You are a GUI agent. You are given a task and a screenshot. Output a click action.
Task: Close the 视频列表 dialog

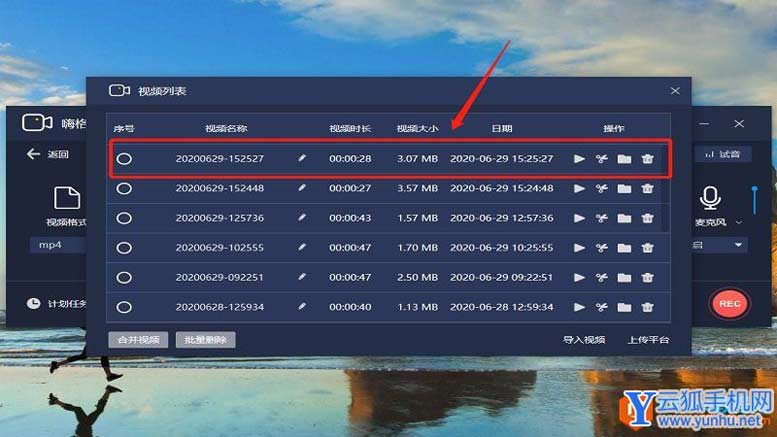(675, 91)
